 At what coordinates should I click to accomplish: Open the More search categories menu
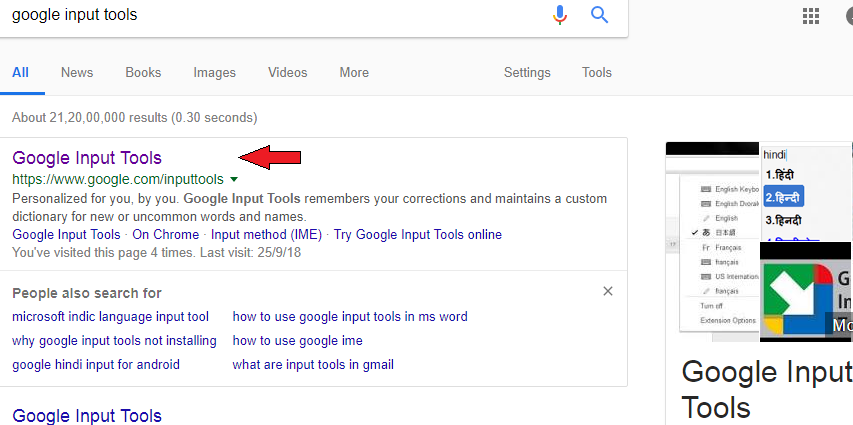click(354, 72)
